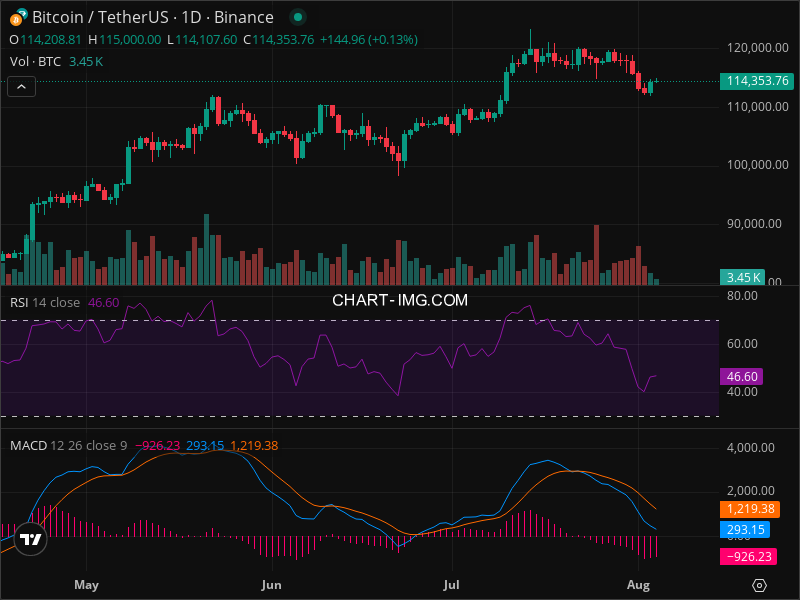This screenshot has height=600, width=800.
Task: Click the open price O 114,208.81
Action: [45, 40]
